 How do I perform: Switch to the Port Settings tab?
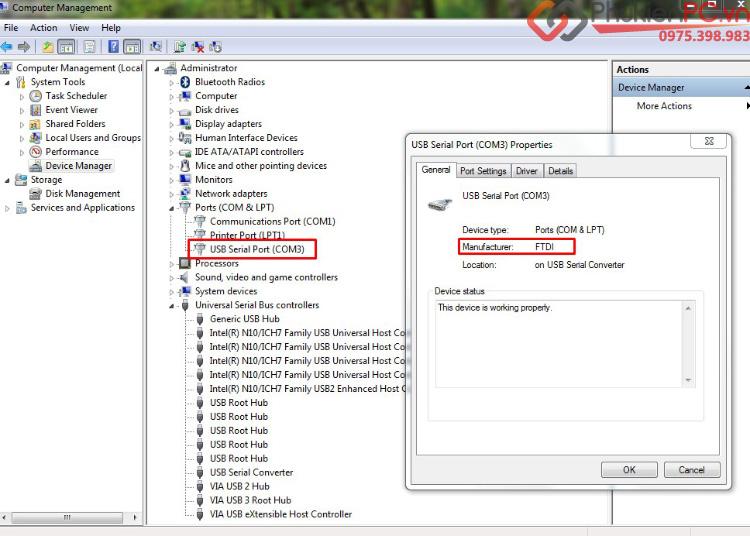click(483, 171)
